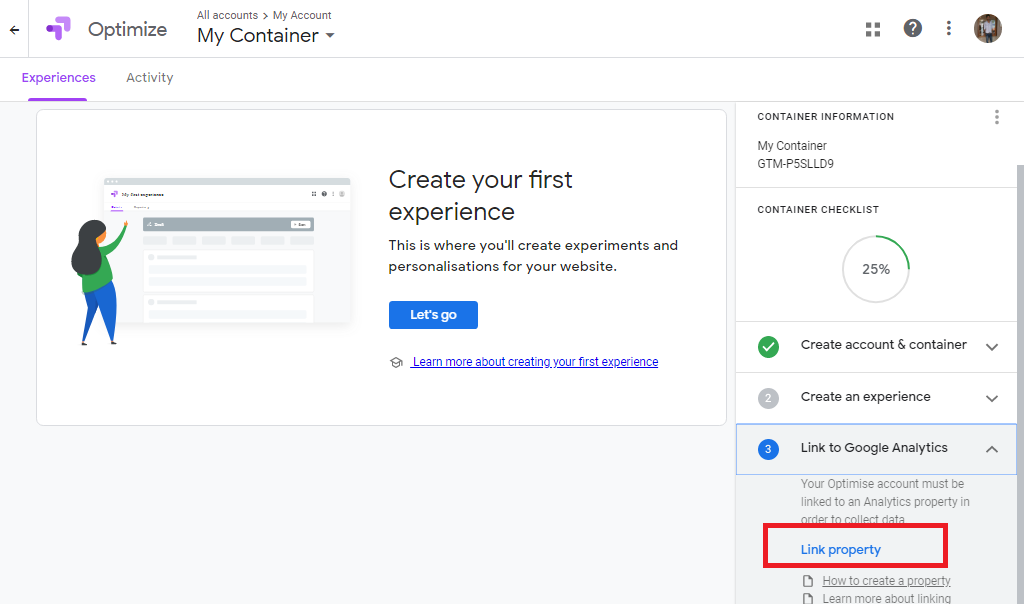Click the 25% checklist progress circle
The image size is (1024, 604).
pyautogui.click(x=876, y=269)
